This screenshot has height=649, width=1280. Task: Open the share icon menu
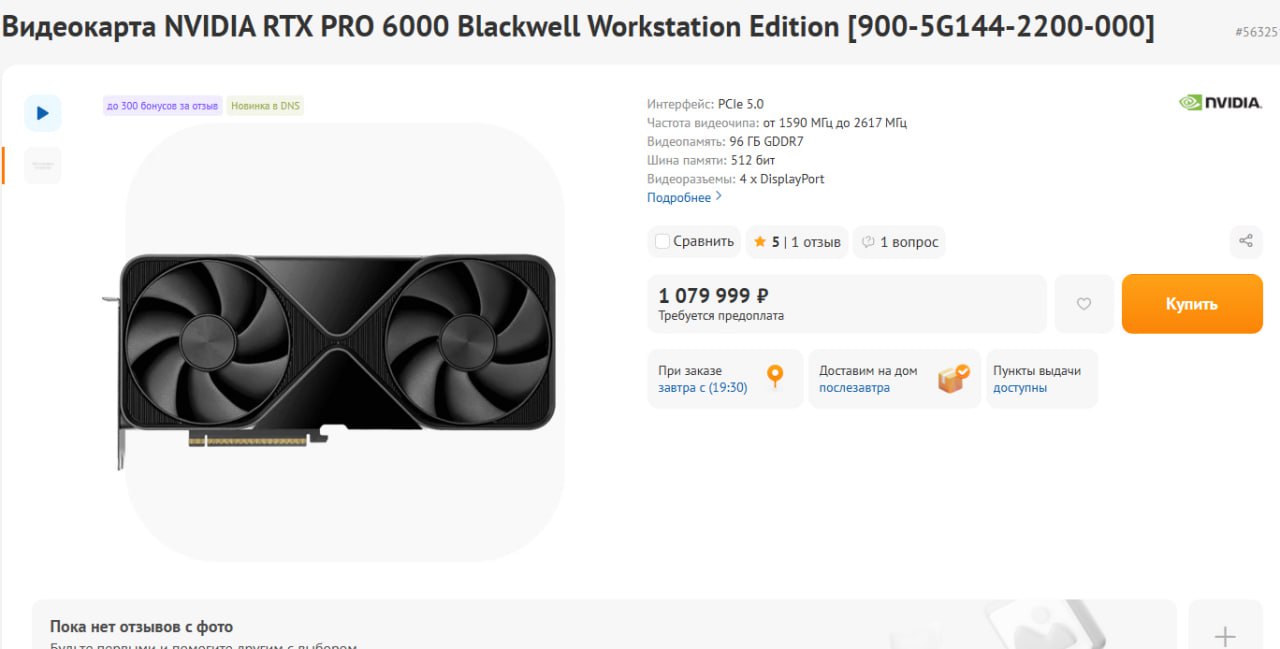click(1245, 241)
